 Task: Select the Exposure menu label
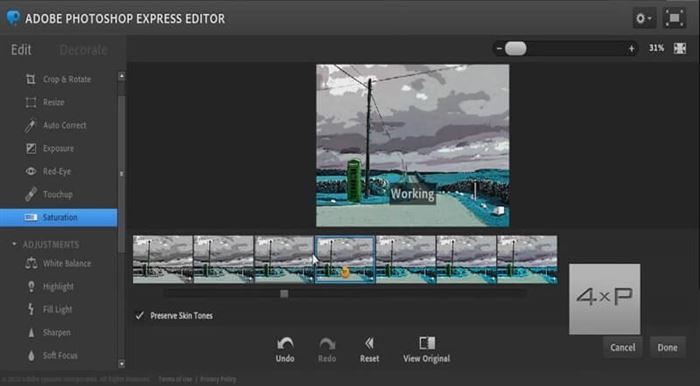[58, 149]
